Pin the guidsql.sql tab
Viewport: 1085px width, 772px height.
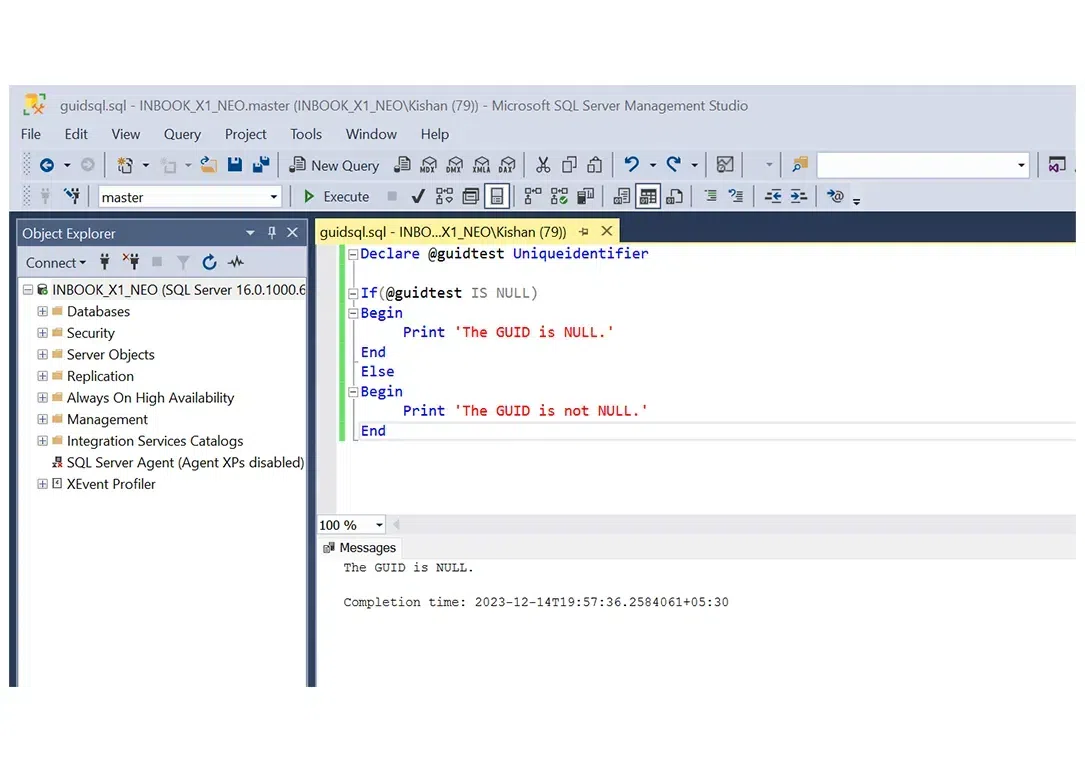(583, 232)
